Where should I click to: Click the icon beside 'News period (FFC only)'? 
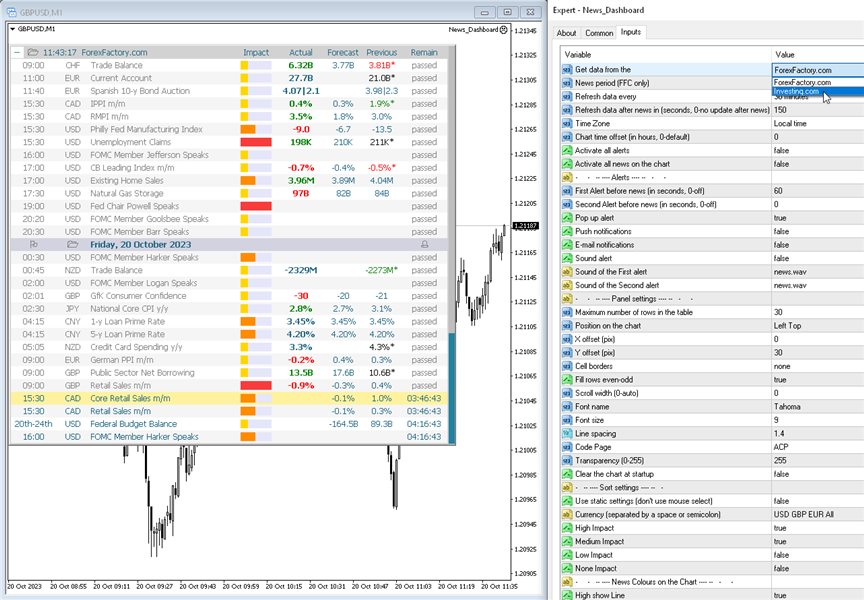567,83
